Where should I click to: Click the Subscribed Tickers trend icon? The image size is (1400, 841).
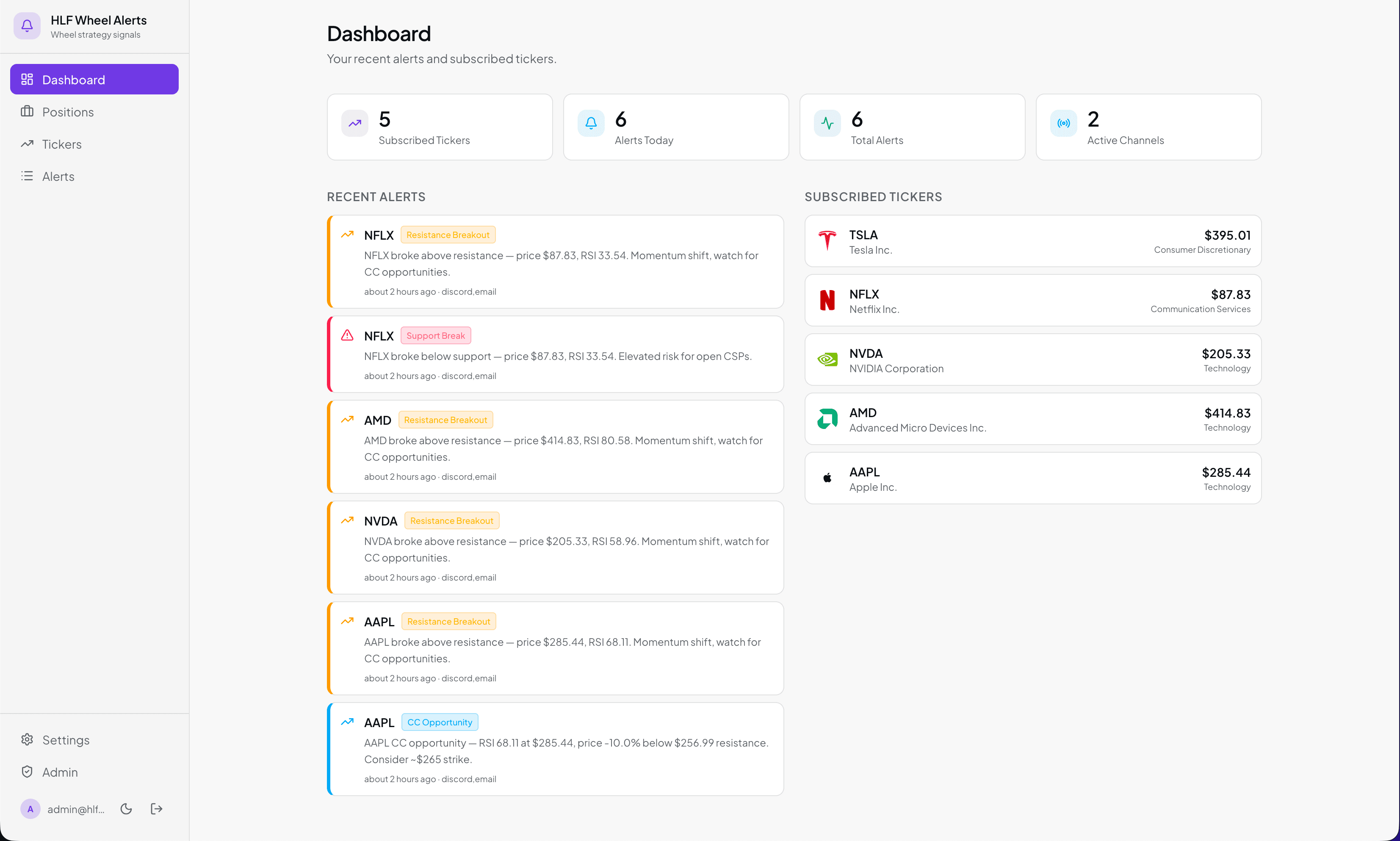(x=355, y=123)
